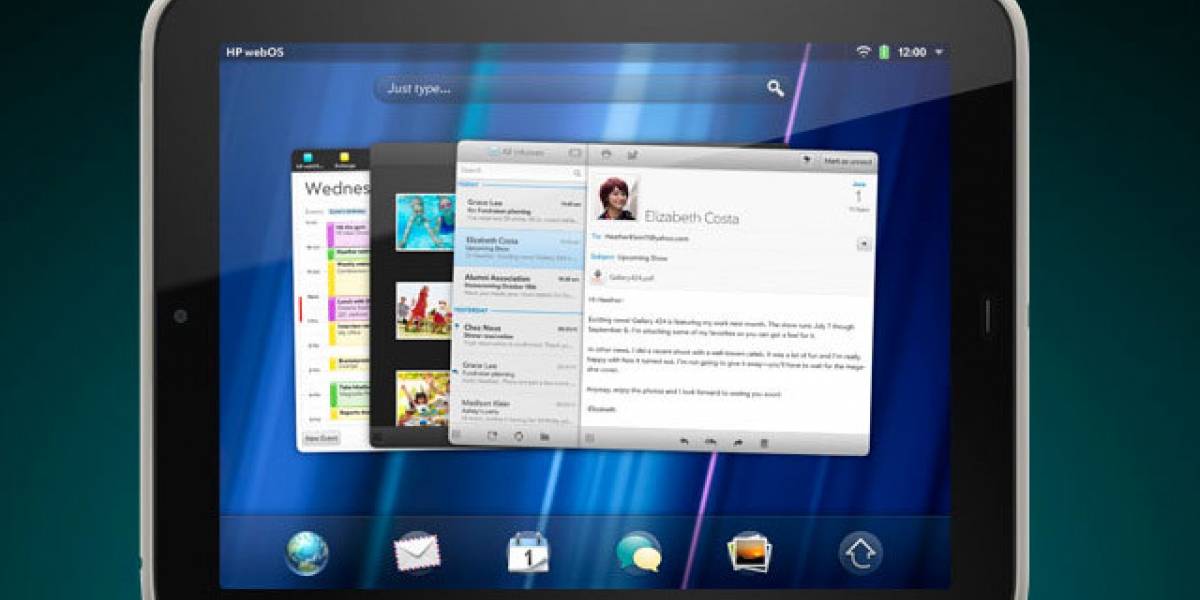Click the printer icon atop the email message

coord(606,154)
